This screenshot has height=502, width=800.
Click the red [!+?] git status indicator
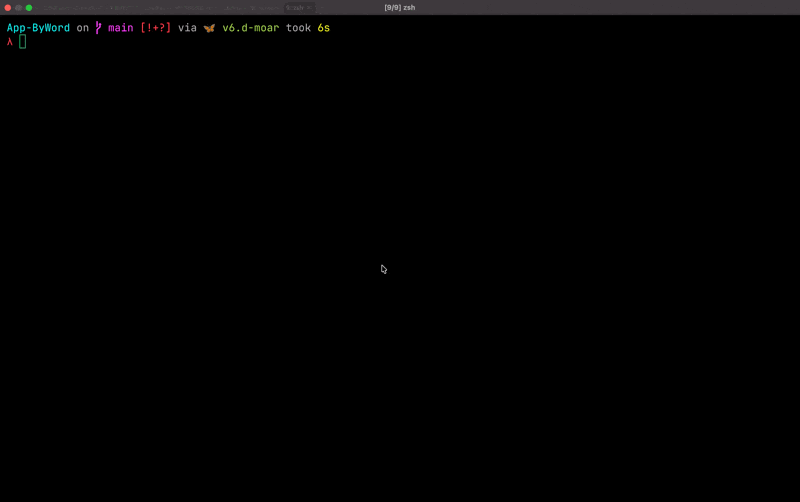point(156,28)
